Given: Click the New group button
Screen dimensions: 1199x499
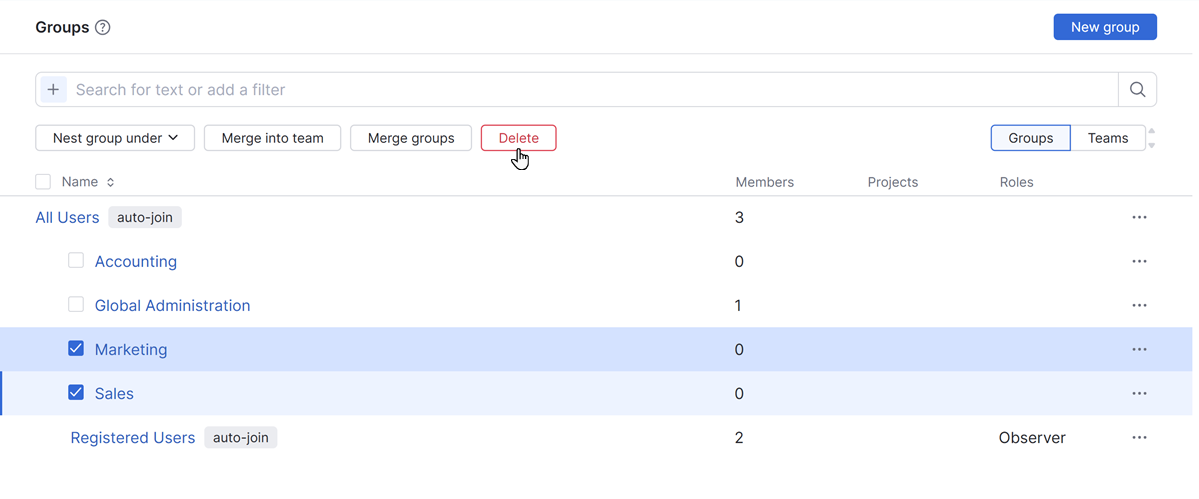Looking at the screenshot, I should [1104, 27].
